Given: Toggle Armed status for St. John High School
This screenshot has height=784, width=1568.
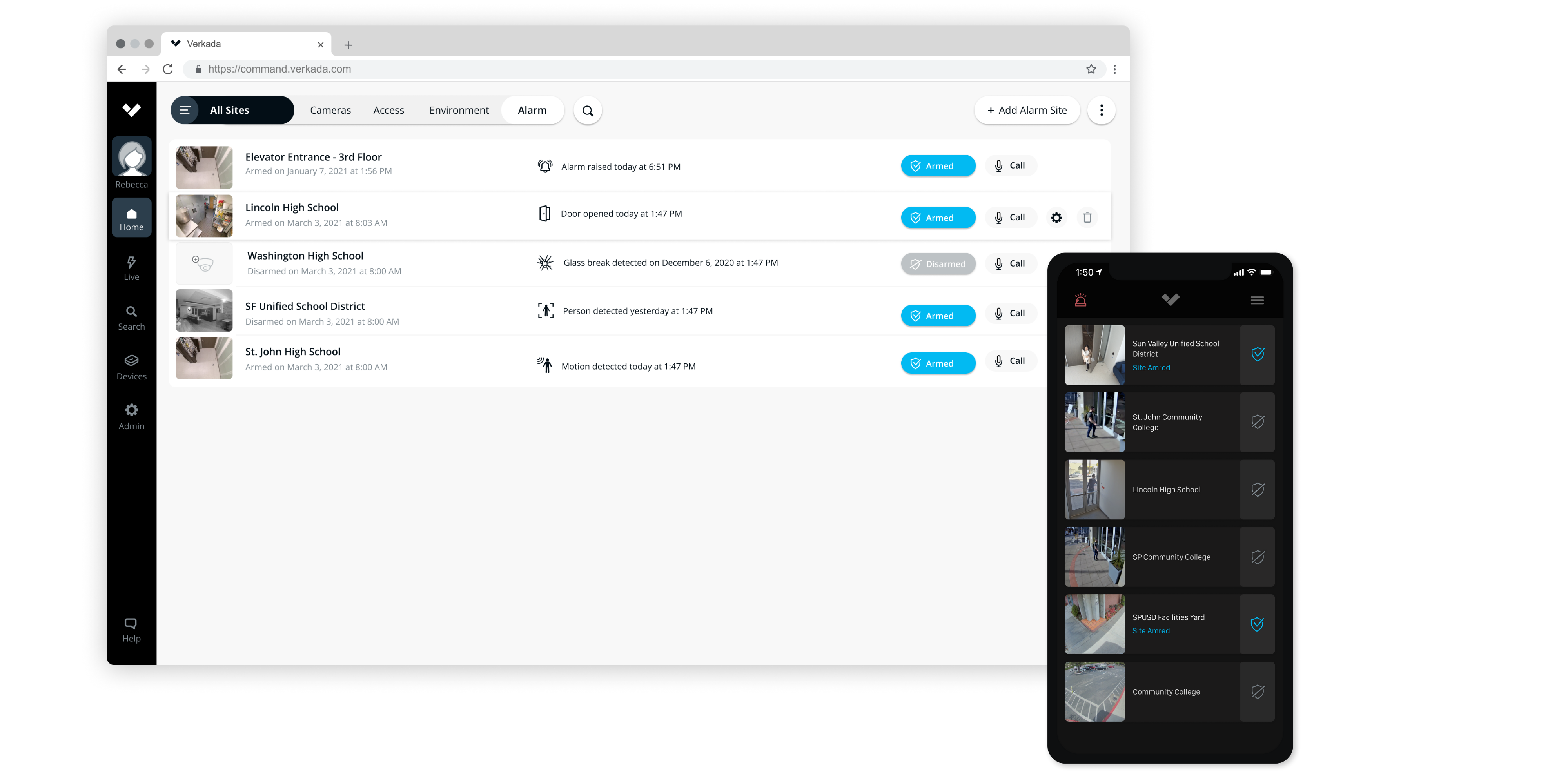Looking at the screenshot, I should 938,362.
